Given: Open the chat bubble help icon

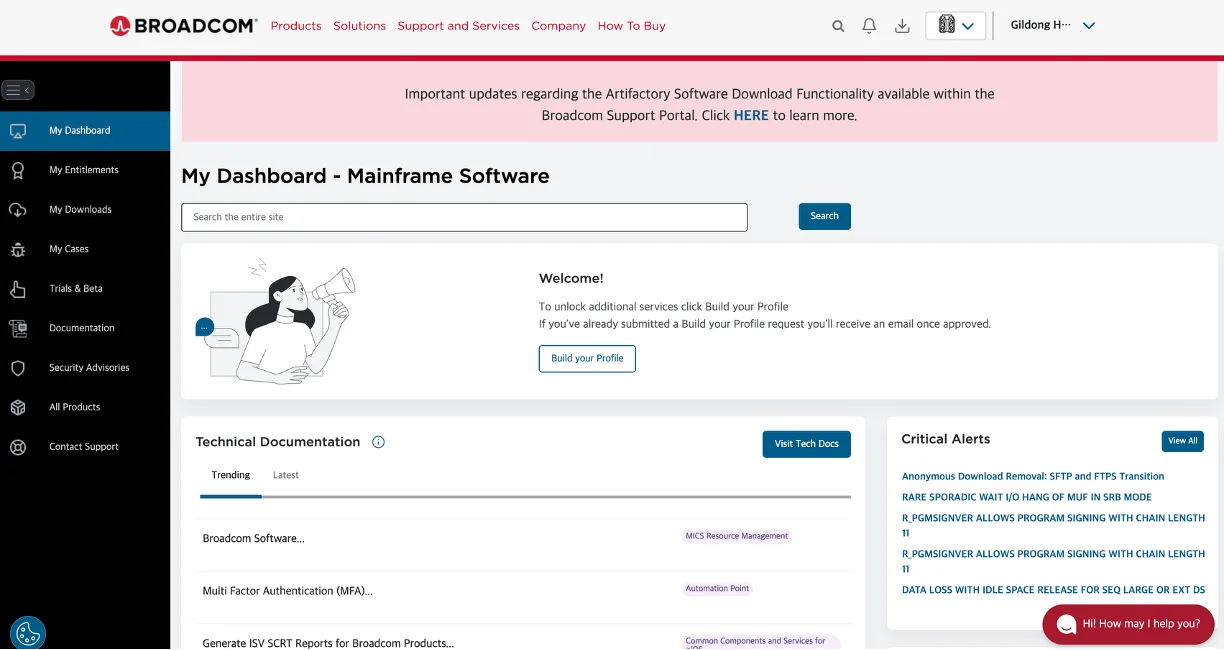Looking at the screenshot, I should point(1067,624).
